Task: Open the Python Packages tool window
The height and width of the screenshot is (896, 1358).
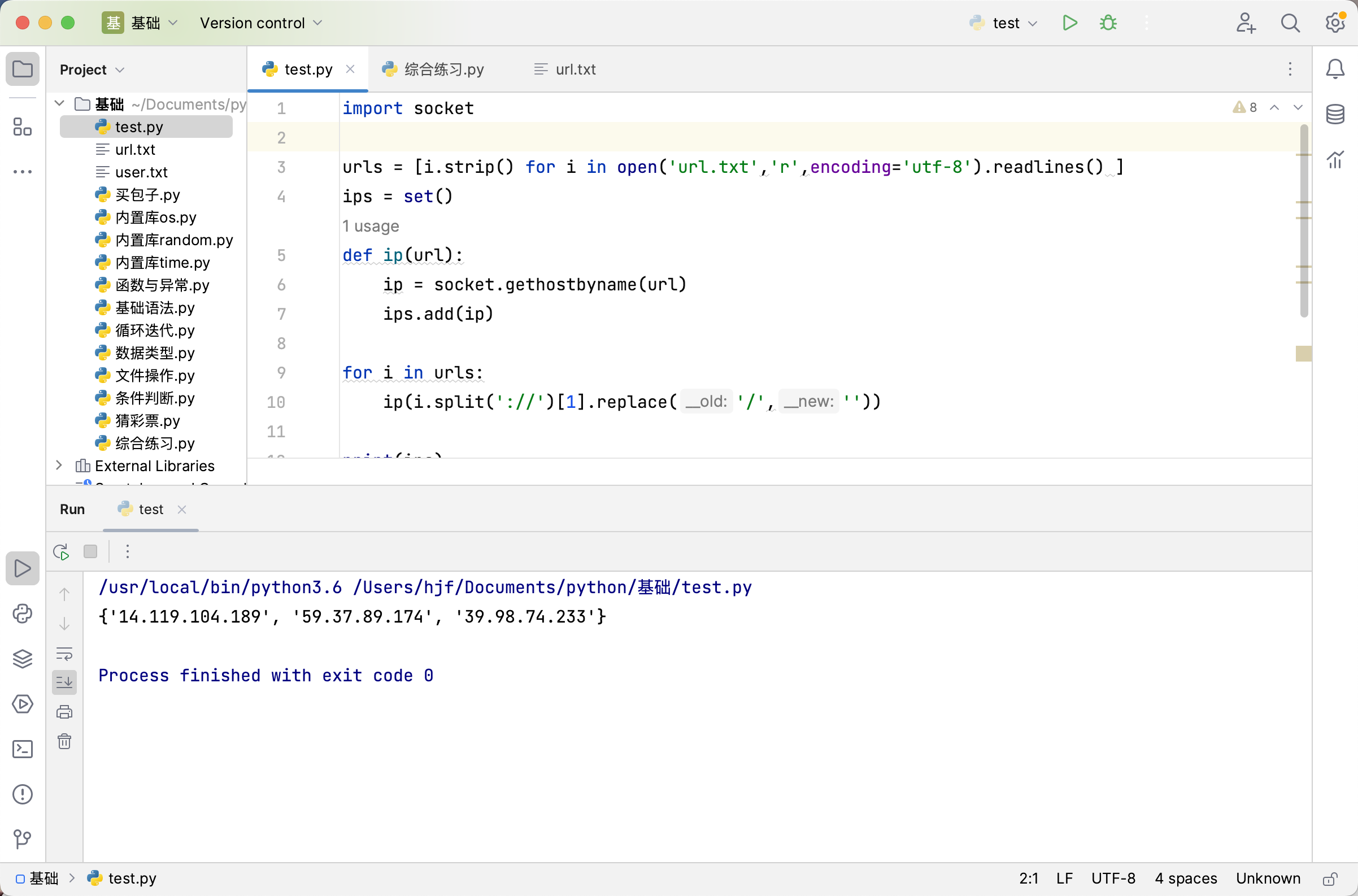Action: 22,659
